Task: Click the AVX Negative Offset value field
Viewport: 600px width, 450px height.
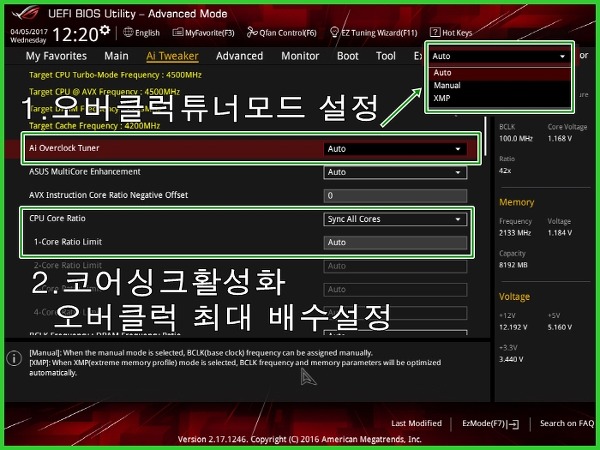Action: tap(395, 196)
